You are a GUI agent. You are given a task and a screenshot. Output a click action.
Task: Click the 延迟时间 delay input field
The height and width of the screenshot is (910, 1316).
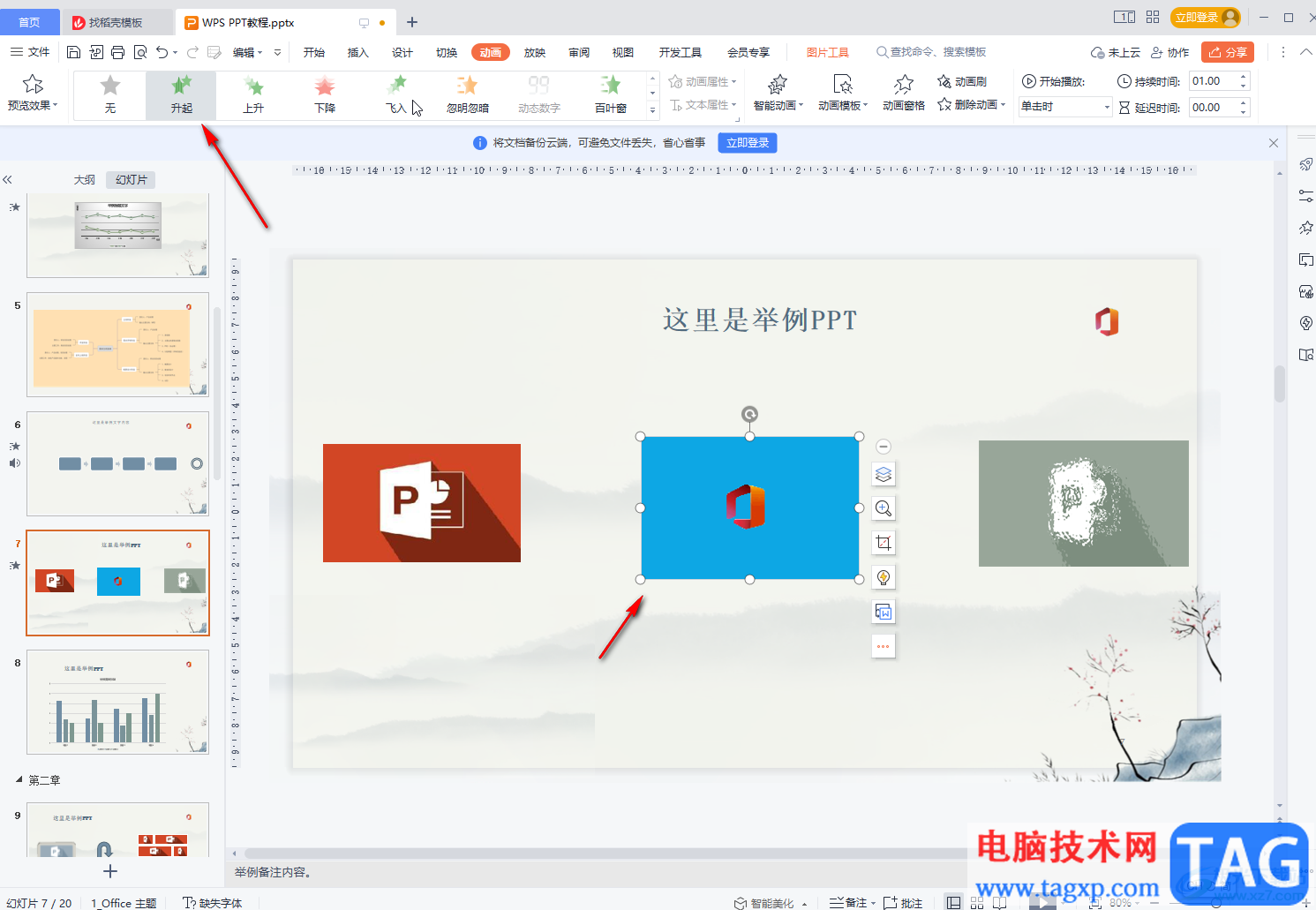(x=1214, y=108)
